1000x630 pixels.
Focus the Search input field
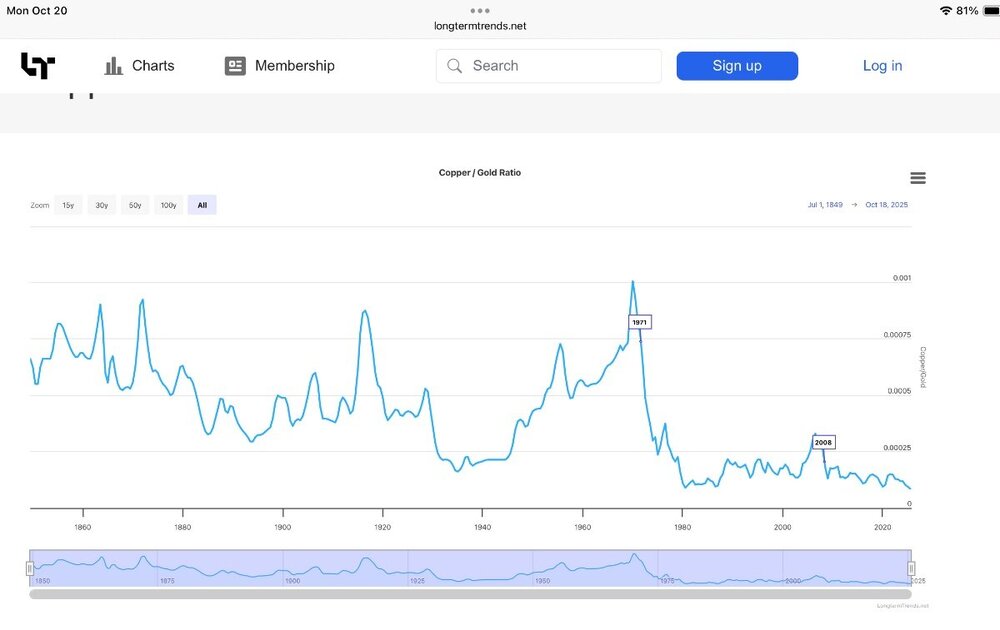pyautogui.click(x=548, y=66)
